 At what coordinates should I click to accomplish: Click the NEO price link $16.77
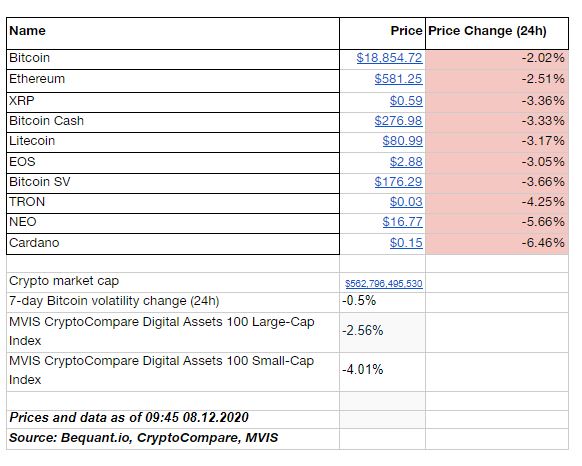point(402,222)
